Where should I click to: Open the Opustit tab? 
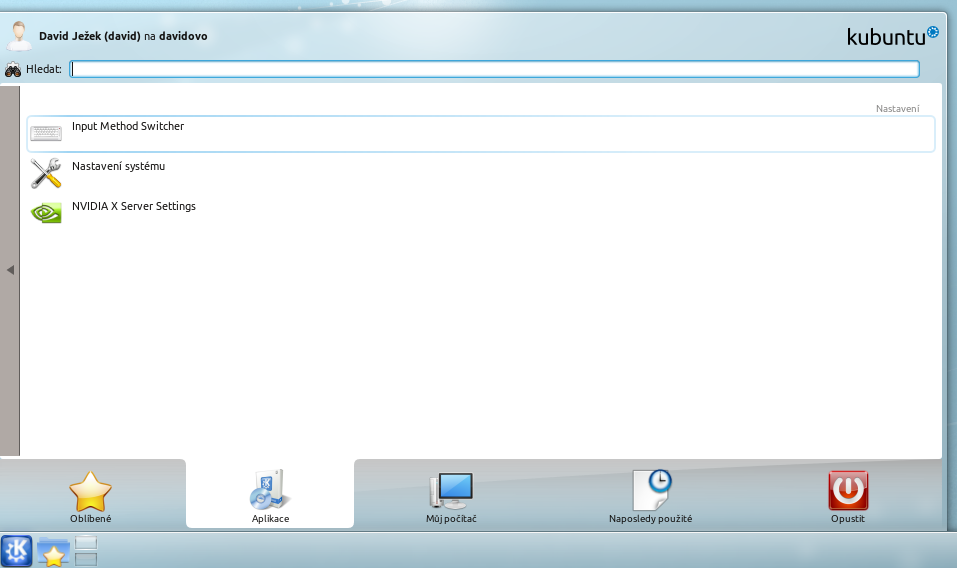[x=848, y=495]
